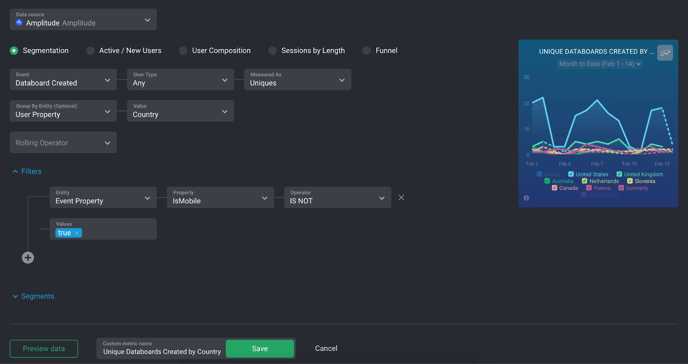Viewport: 688px width, 364px height.
Task: Click the Save button
Action: [x=260, y=349]
